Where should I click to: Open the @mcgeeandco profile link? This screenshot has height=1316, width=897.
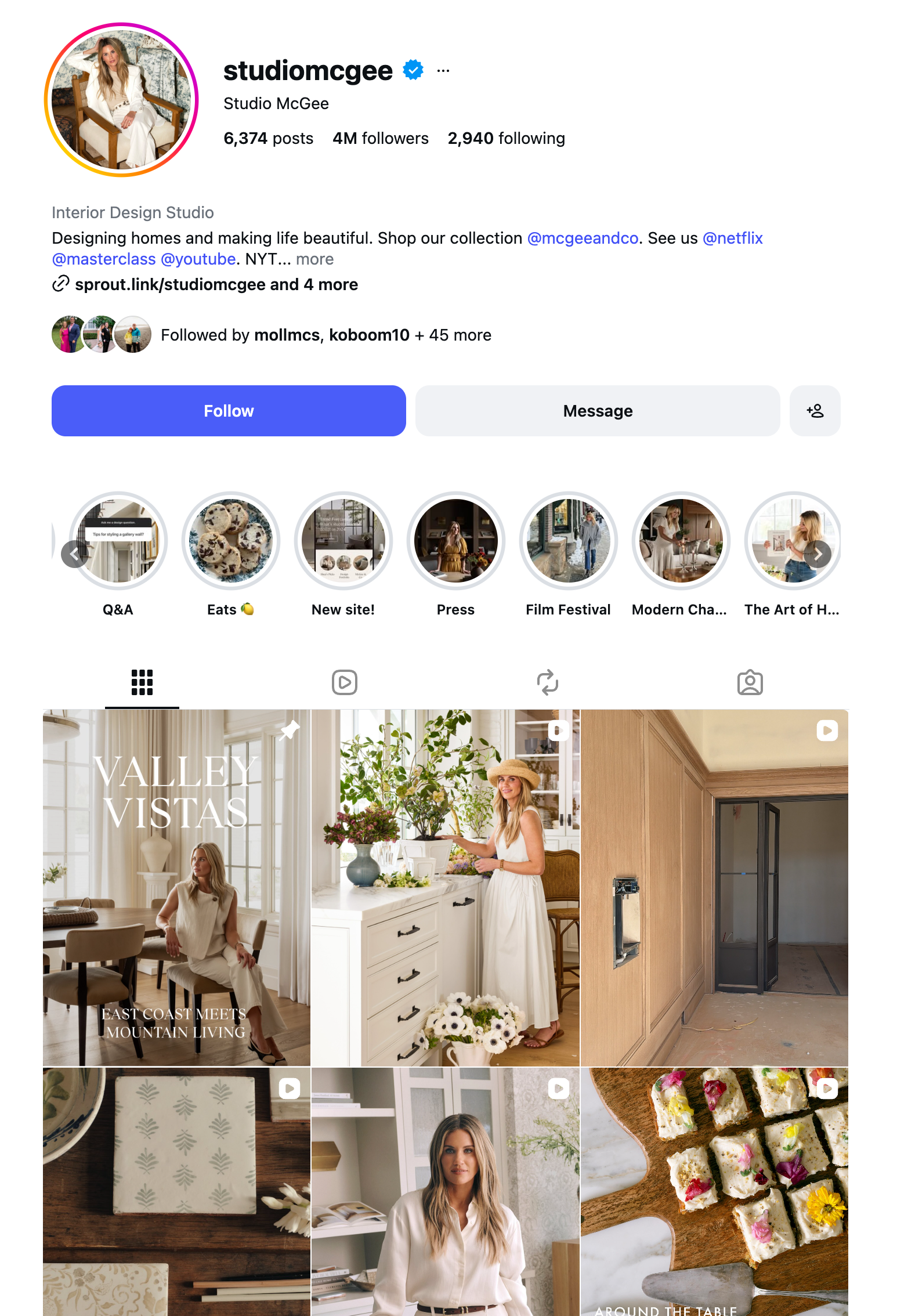(583, 238)
